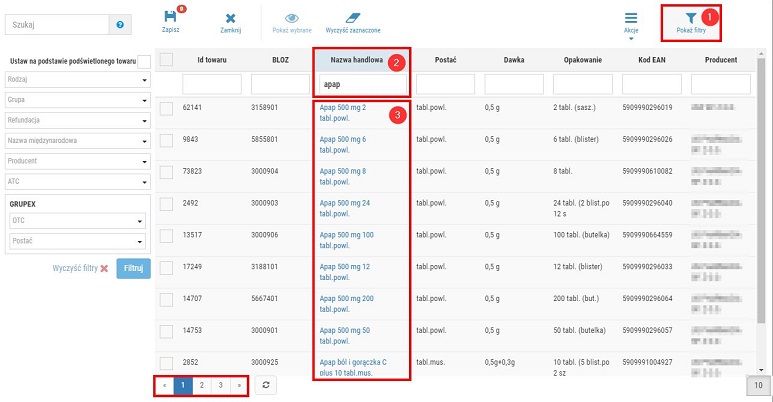The height and width of the screenshot is (402, 773).
Task: Tick 'Ustaw na podstawie podświetlonego towaru' checkbox
Action: coord(144,62)
